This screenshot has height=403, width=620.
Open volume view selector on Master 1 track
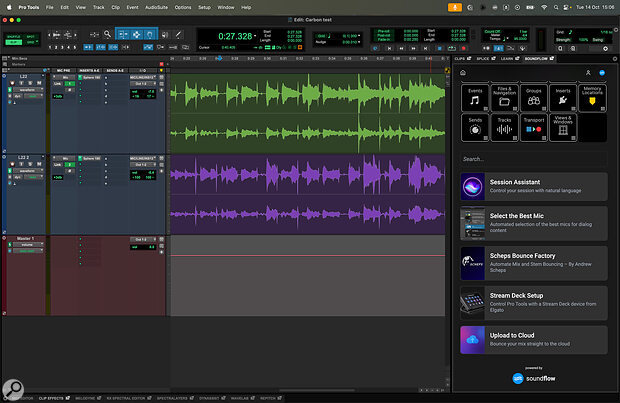[28, 245]
